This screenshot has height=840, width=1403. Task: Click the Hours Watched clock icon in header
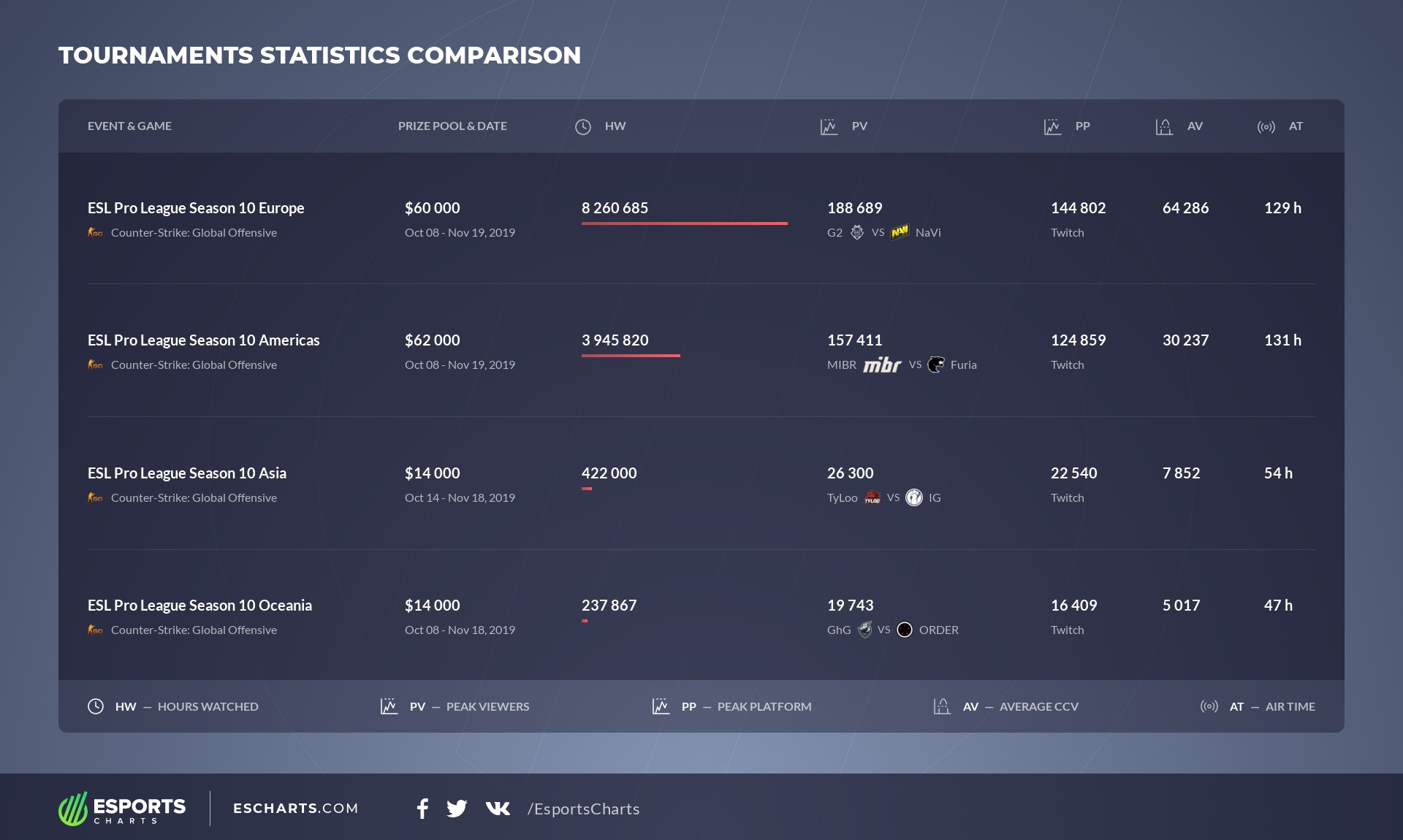(x=583, y=127)
